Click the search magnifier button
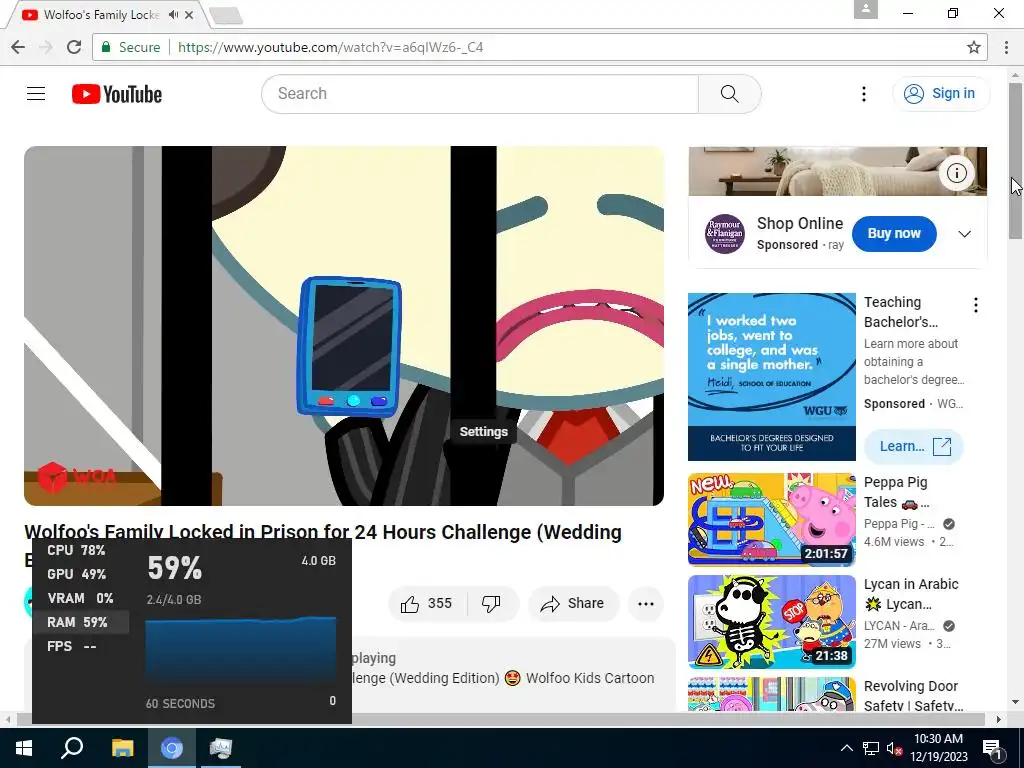The width and height of the screenshot is (1024, 768). (x=729, y=94)
